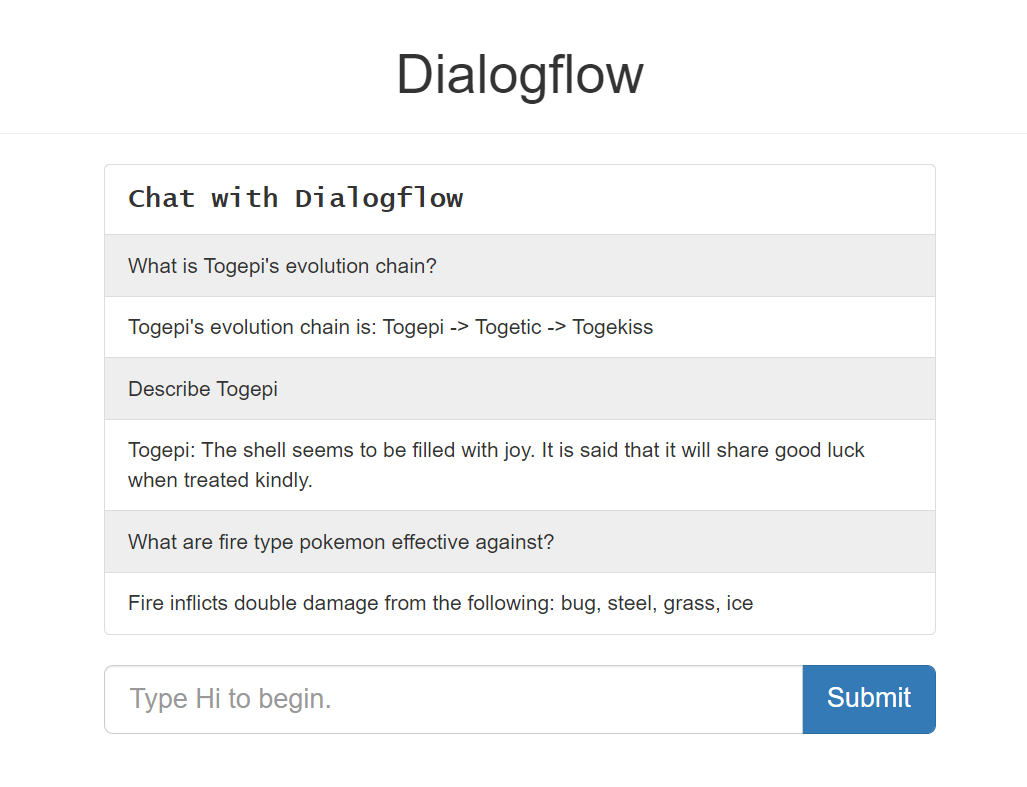Click the "Chat with Dialogflow" panel heading
1027x787 pixels.
tap(296, 198)
